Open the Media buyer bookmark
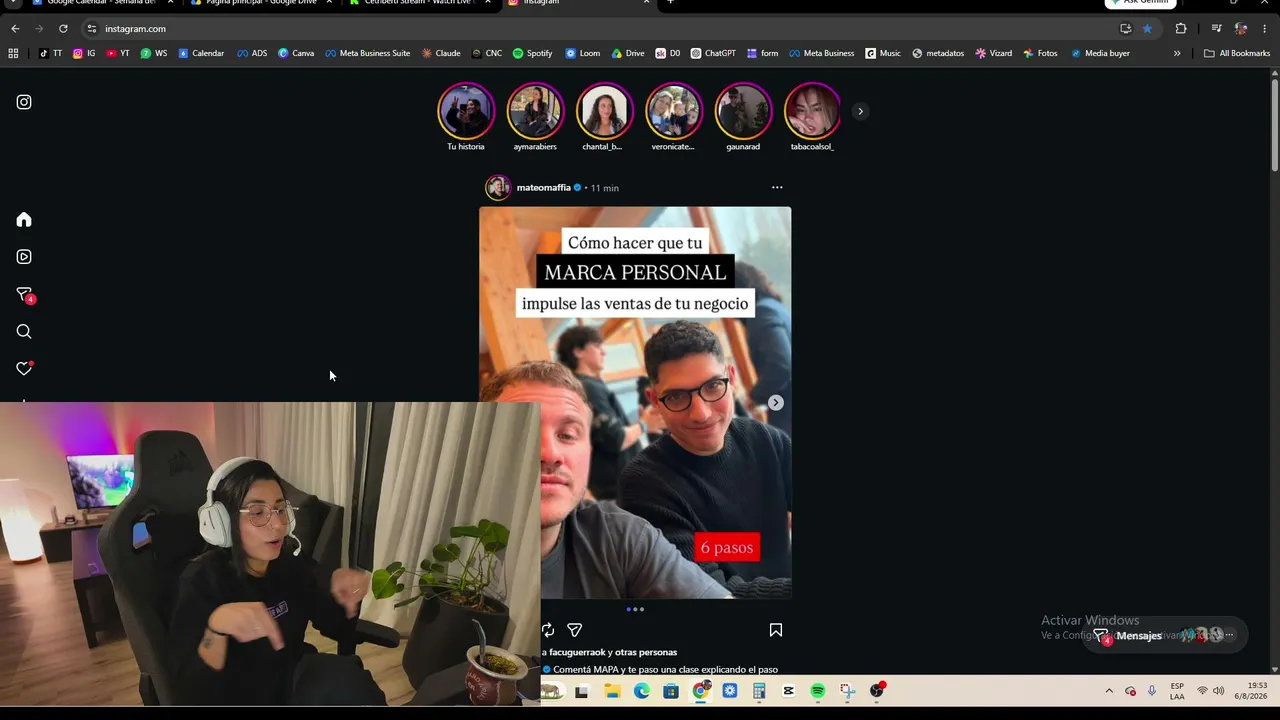1280x720 pixels. pyautogui.click(x=1100, y=53)
